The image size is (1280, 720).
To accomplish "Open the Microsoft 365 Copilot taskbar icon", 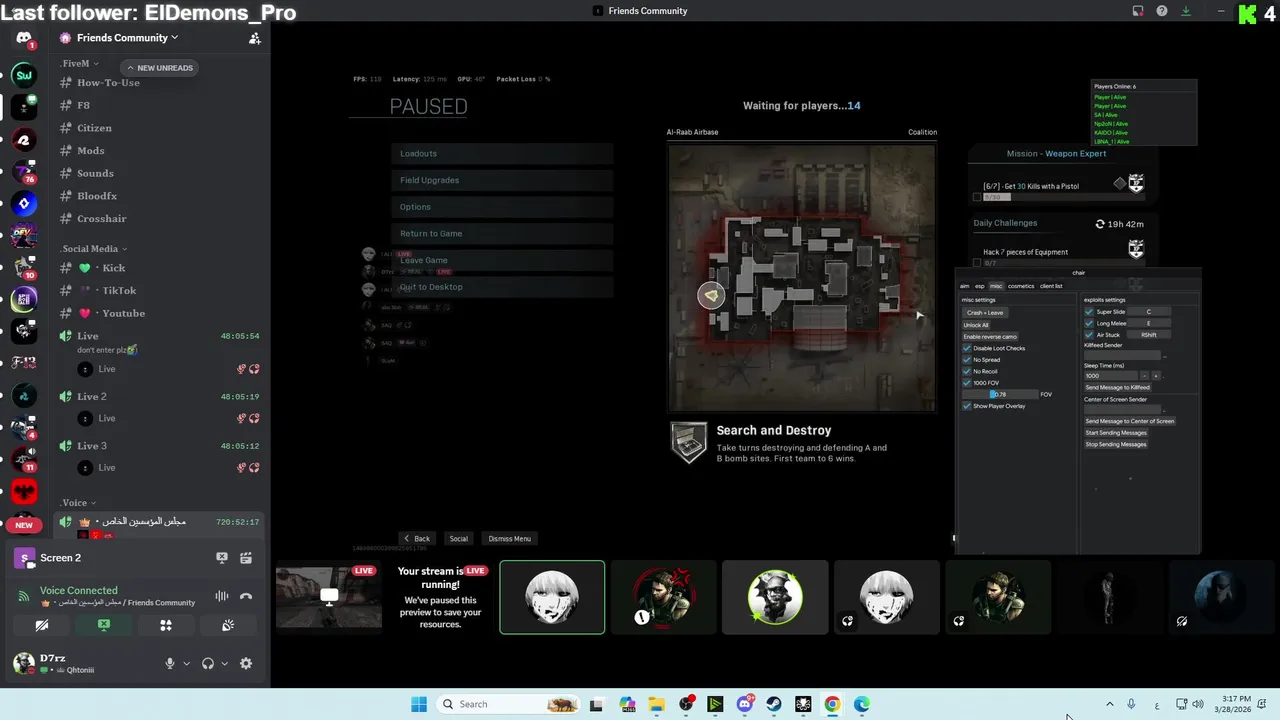I will [627, 704].
